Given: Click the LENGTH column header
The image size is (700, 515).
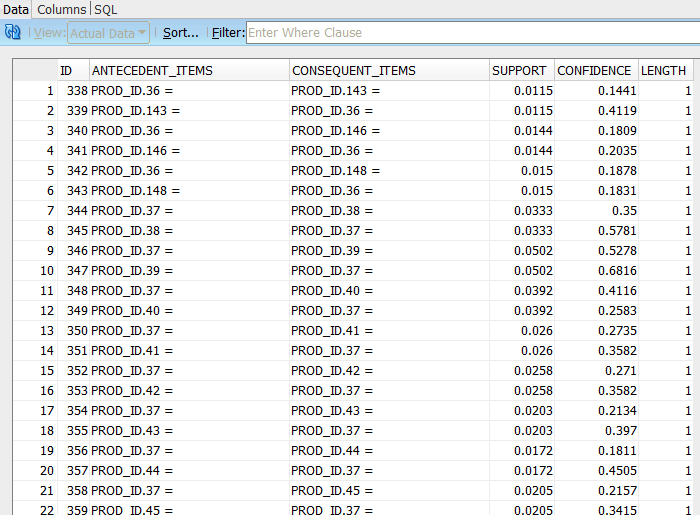Looking at the screenshot, I should coord(666,71).
